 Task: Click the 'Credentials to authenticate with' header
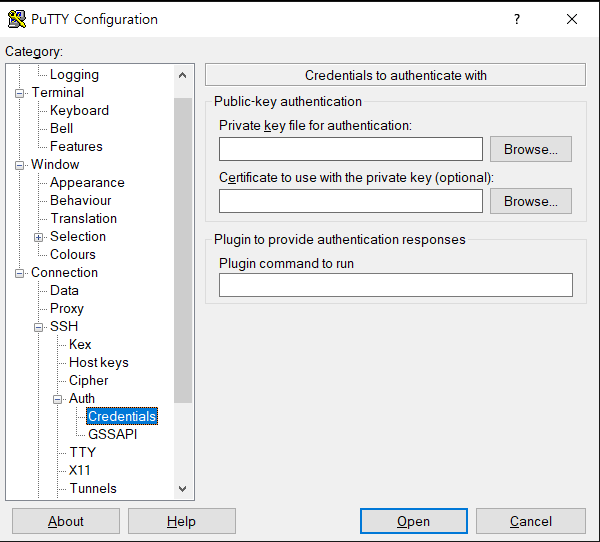tap(395, 75)
